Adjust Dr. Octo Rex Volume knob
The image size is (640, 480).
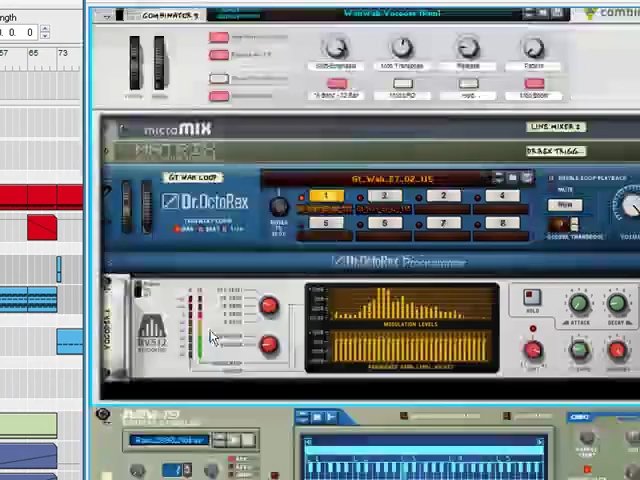pyautogui.click(x=631, y=205)
